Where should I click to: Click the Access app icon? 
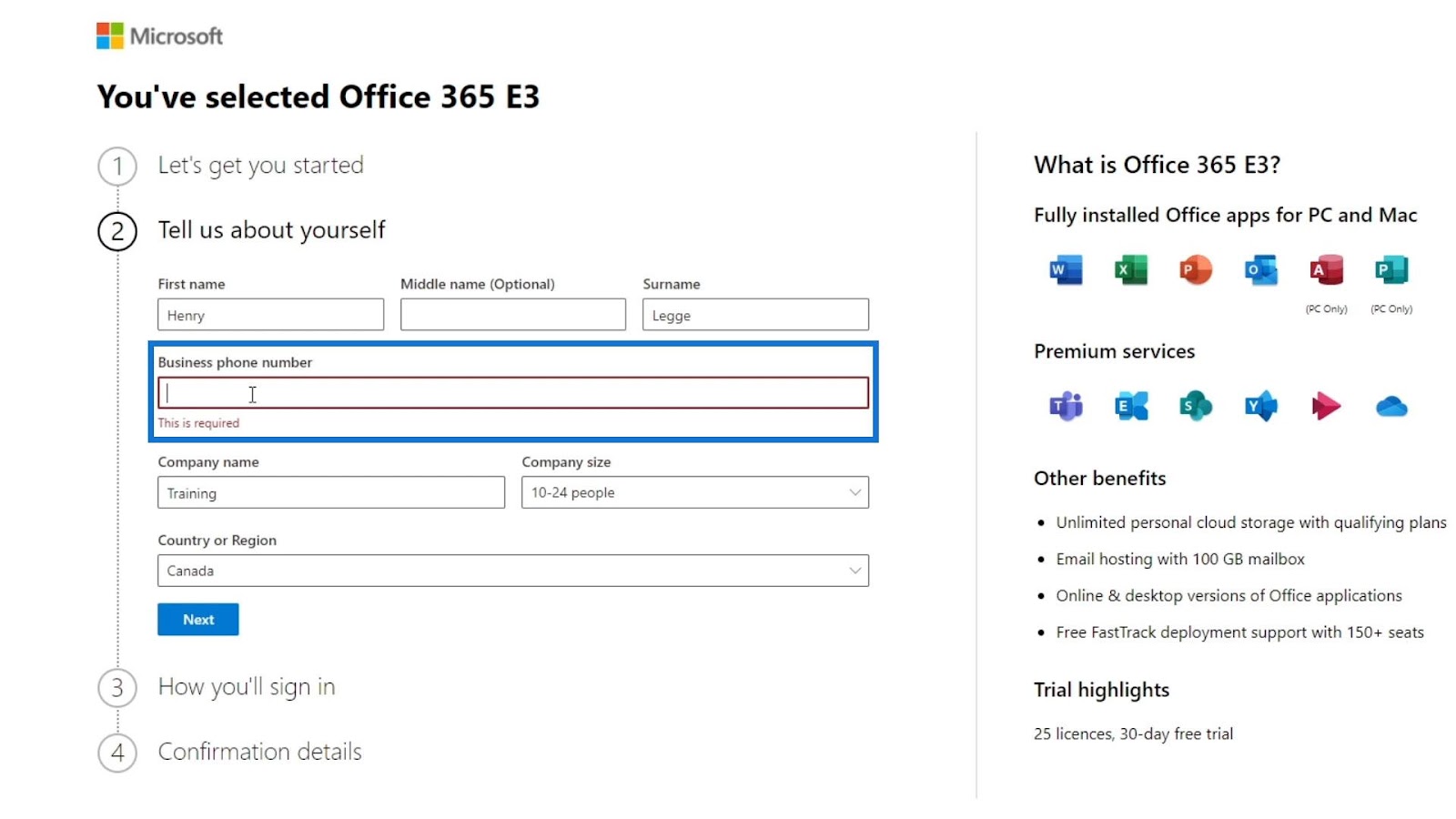point(1327,270)
